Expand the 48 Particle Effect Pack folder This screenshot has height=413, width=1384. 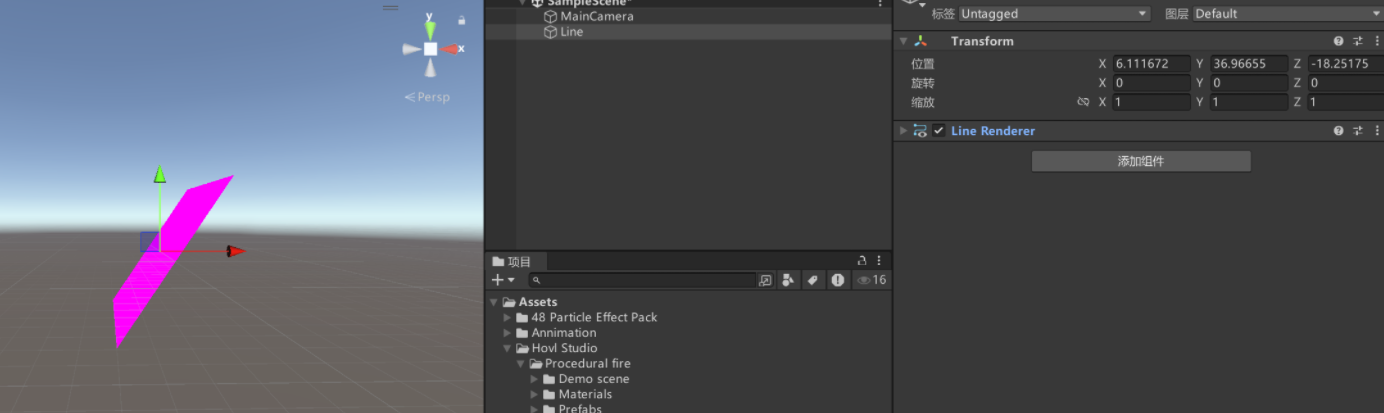pos(507,317)
